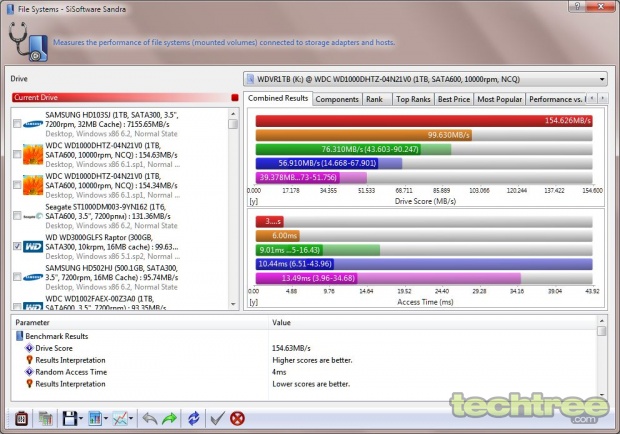This screenshot has width=620, height=434.
Task: Click the green 76.310MB/s bar
Action: click(x=338, y=149)
